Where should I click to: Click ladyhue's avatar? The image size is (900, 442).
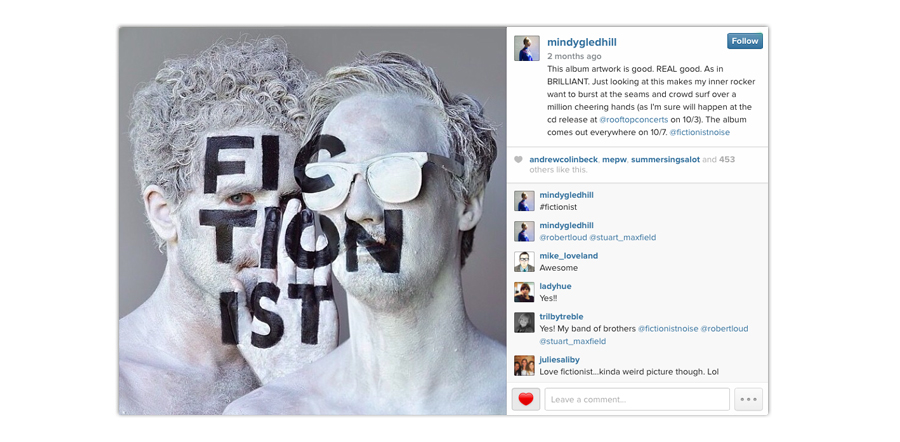pyautogui.click(x=524, y=292)
